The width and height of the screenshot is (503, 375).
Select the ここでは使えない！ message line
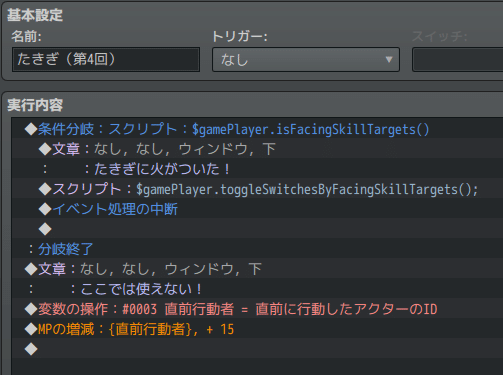(x=257, y=289)
